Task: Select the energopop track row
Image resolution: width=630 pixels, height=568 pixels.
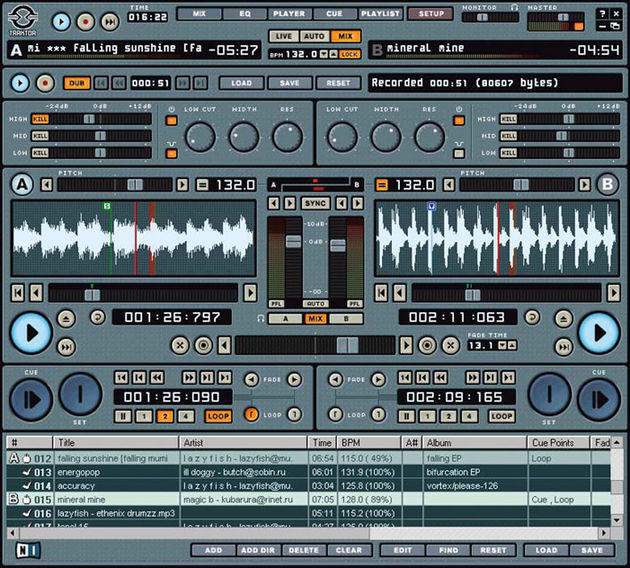Action: coord(309,472)
